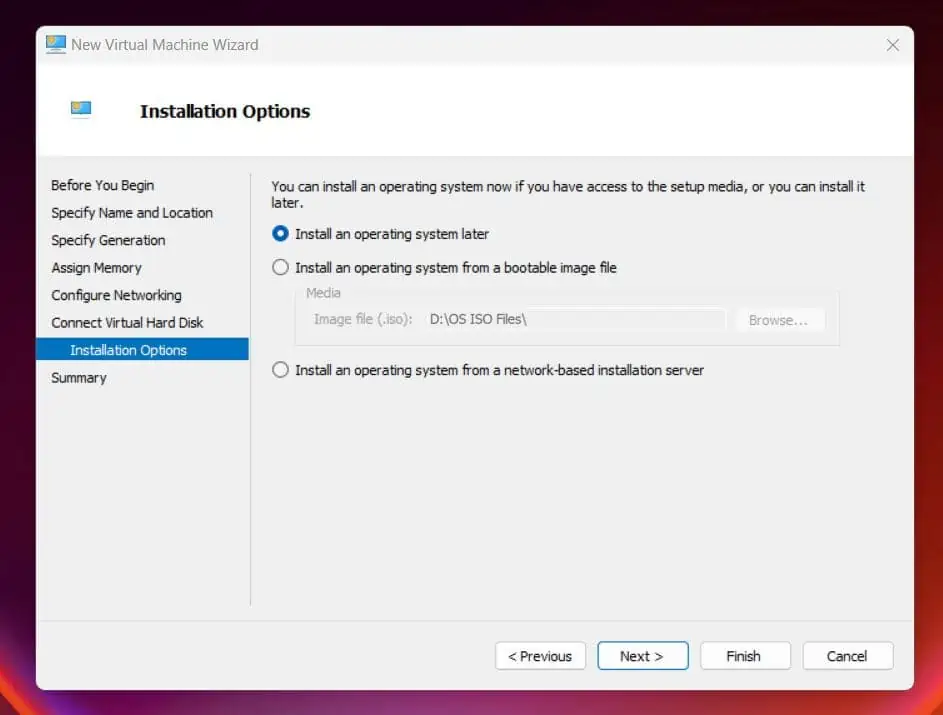Click the Next button

(642, 656)
